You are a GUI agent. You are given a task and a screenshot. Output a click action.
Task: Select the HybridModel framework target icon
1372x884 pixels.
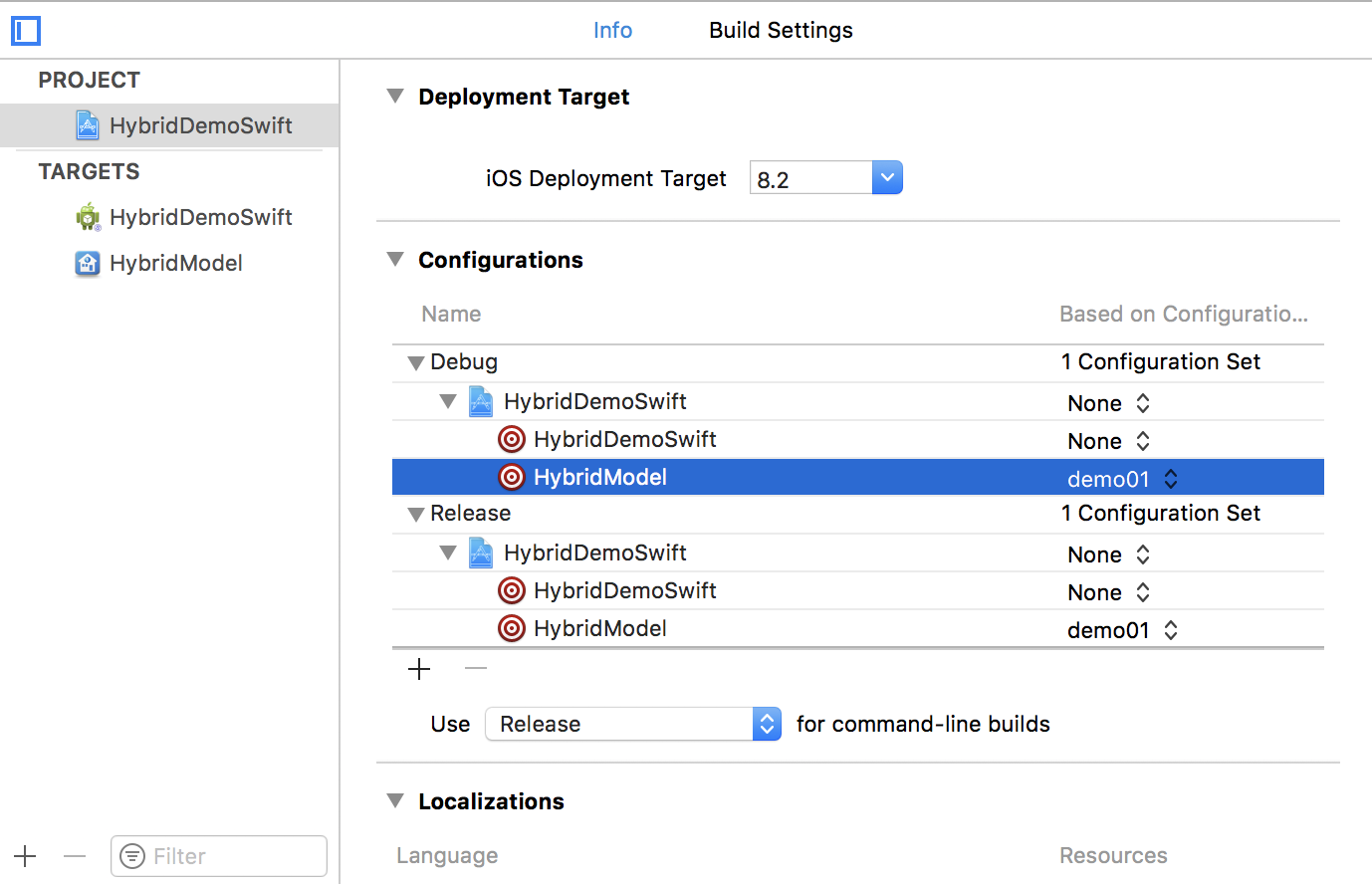click(88, 263)
